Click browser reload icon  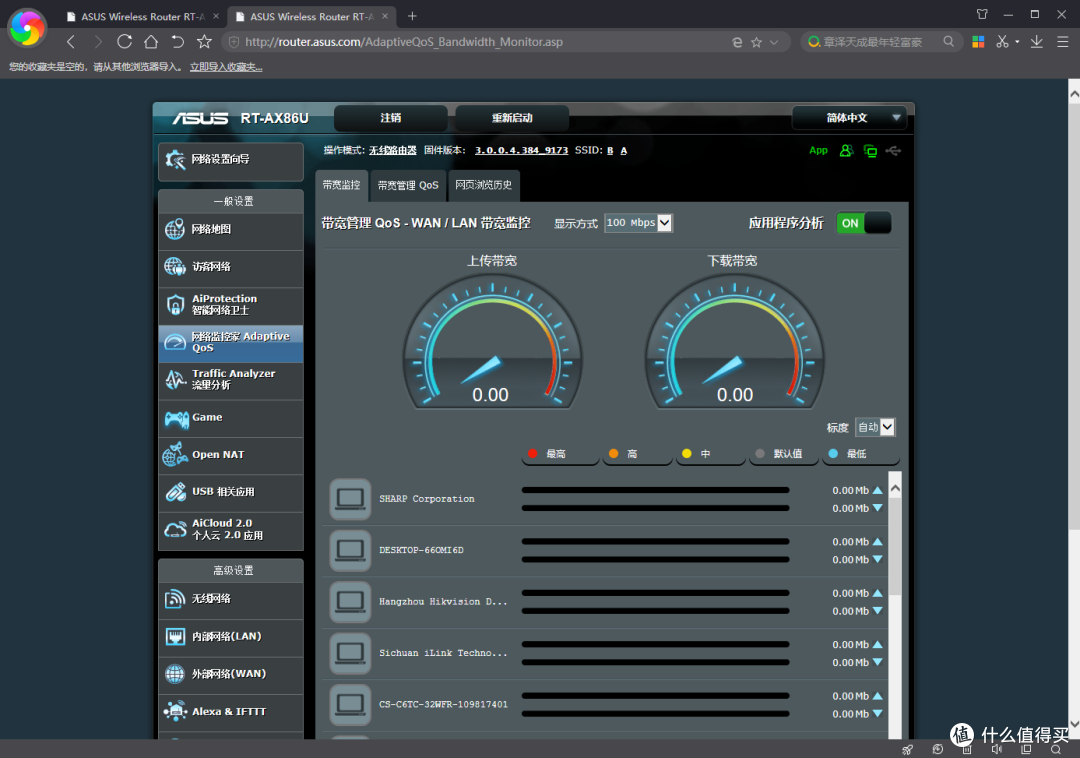[125, 41]
